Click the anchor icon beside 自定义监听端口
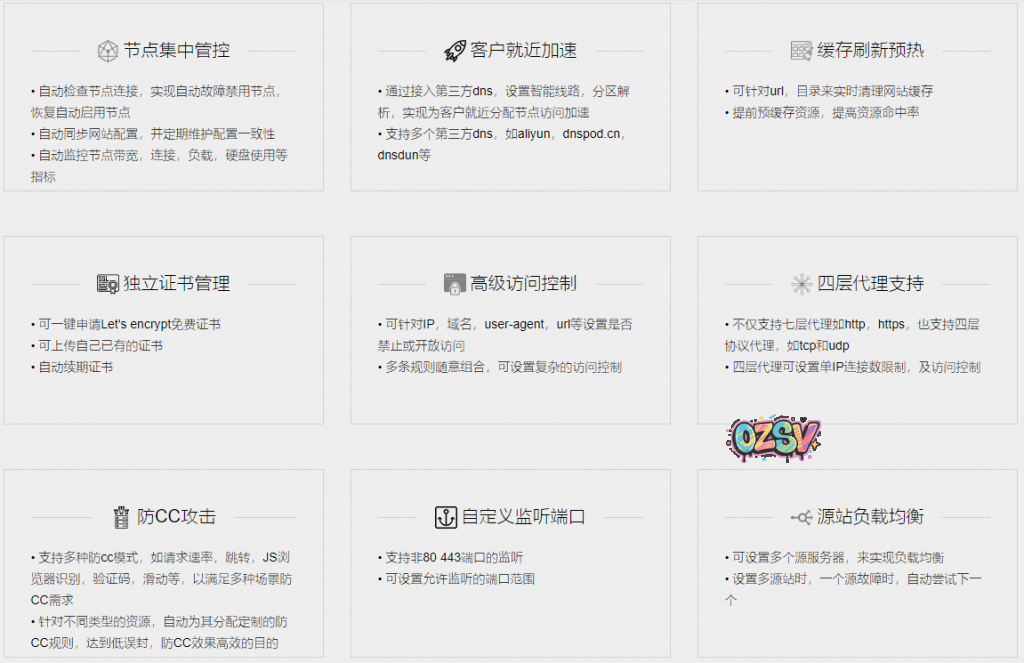The width and height of the screenshot is (1024, 663). pos(445,517)
